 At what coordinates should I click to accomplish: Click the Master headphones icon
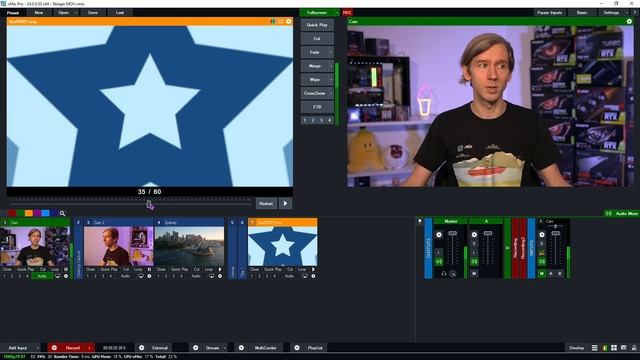(x=444, y=274)
